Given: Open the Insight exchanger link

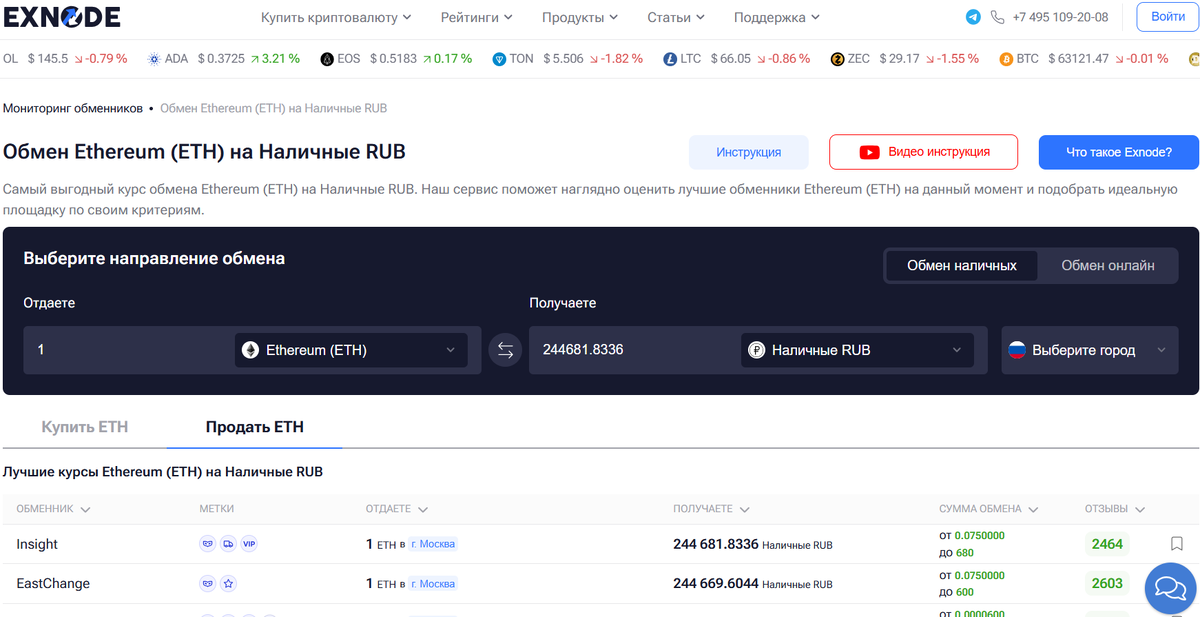Looking at the screenshot, I should [37, 544].
